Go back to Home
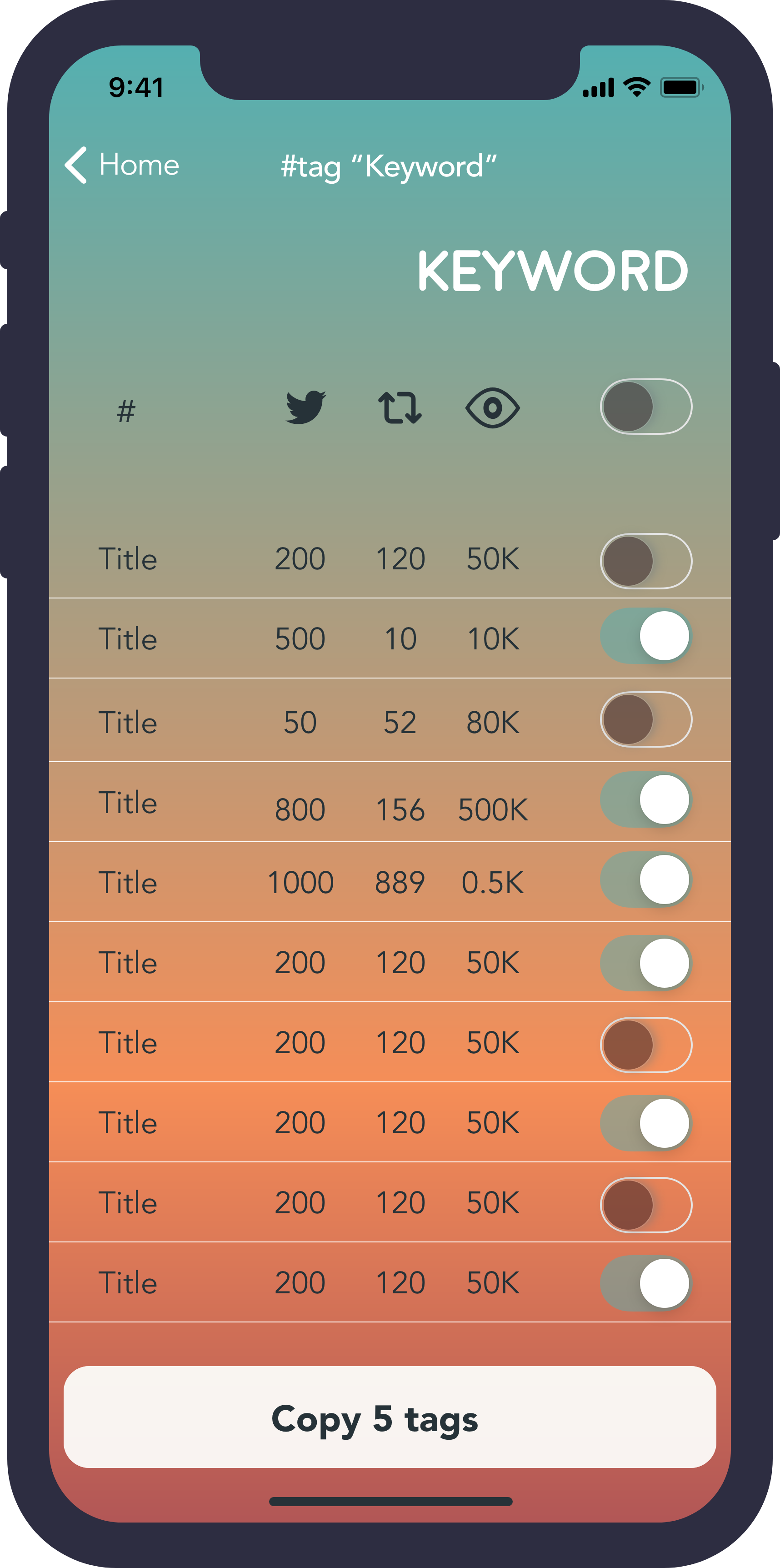 pyautogui.click(x=122, y=165)
